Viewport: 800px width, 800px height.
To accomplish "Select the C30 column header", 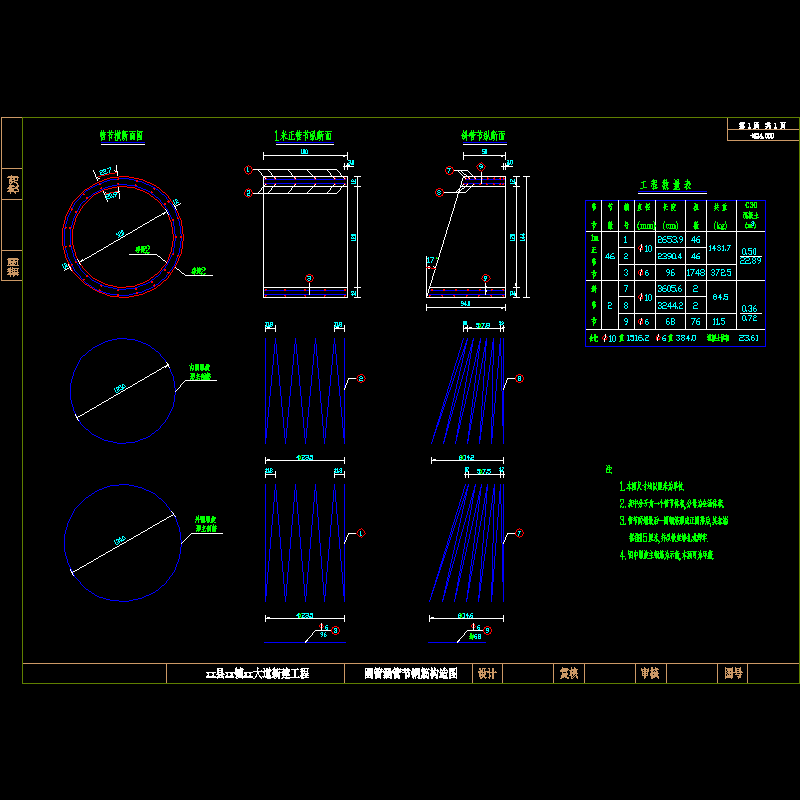I will [751, 205].
